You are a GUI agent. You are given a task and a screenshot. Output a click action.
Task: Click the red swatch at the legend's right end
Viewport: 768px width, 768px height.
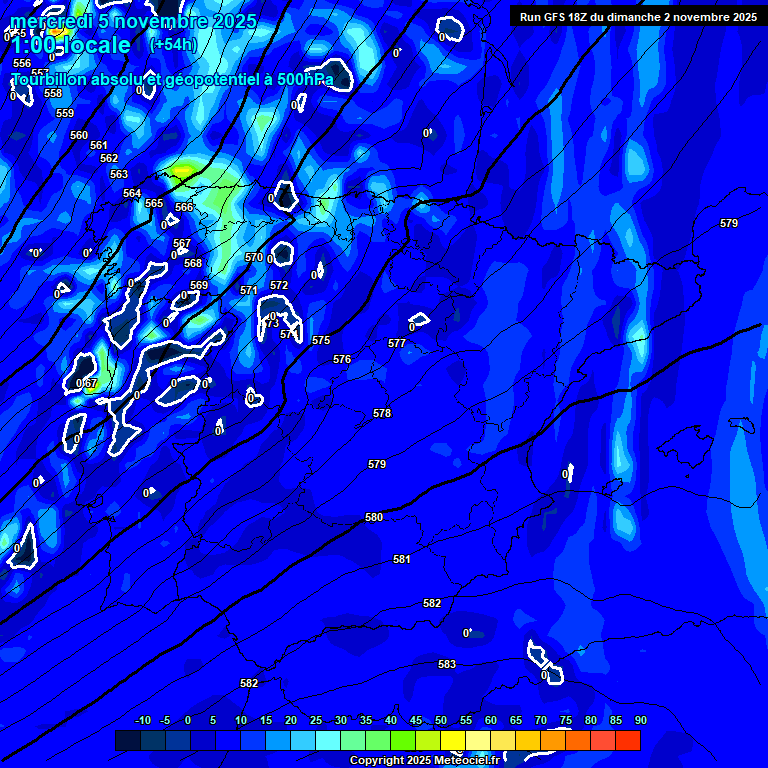627,740
